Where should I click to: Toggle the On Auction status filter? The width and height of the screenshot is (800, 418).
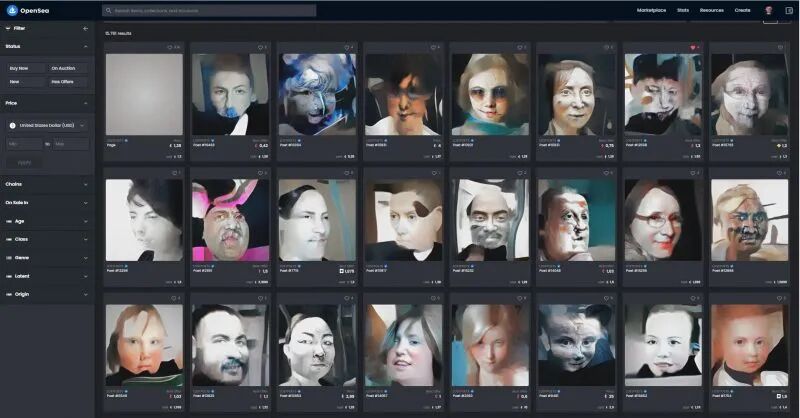click(68, 68)
